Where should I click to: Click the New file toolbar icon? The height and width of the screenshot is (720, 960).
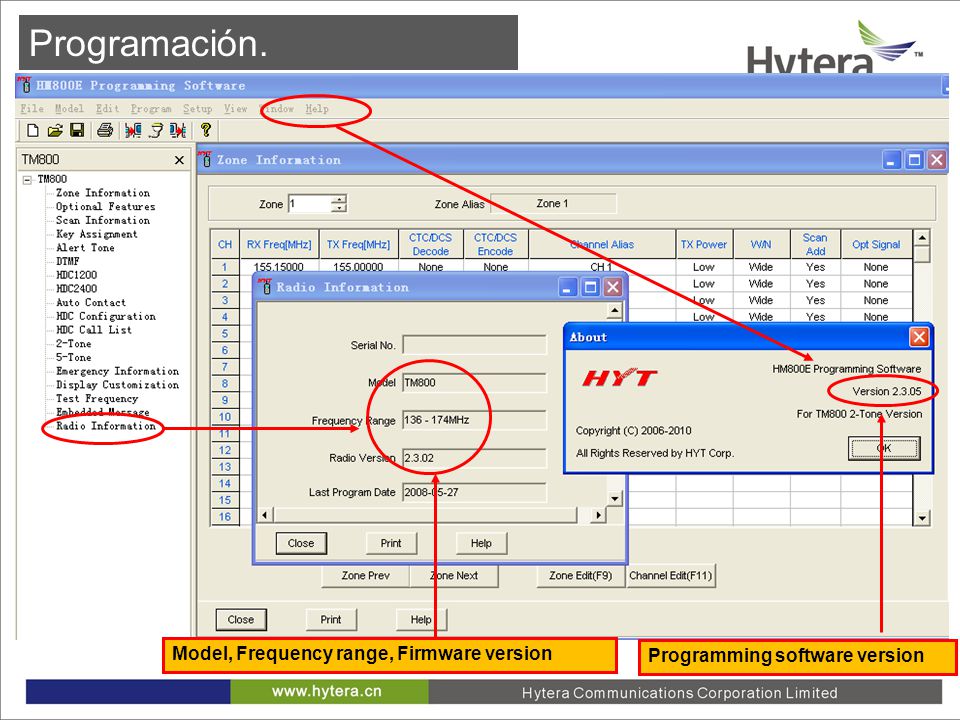(32, 130)
